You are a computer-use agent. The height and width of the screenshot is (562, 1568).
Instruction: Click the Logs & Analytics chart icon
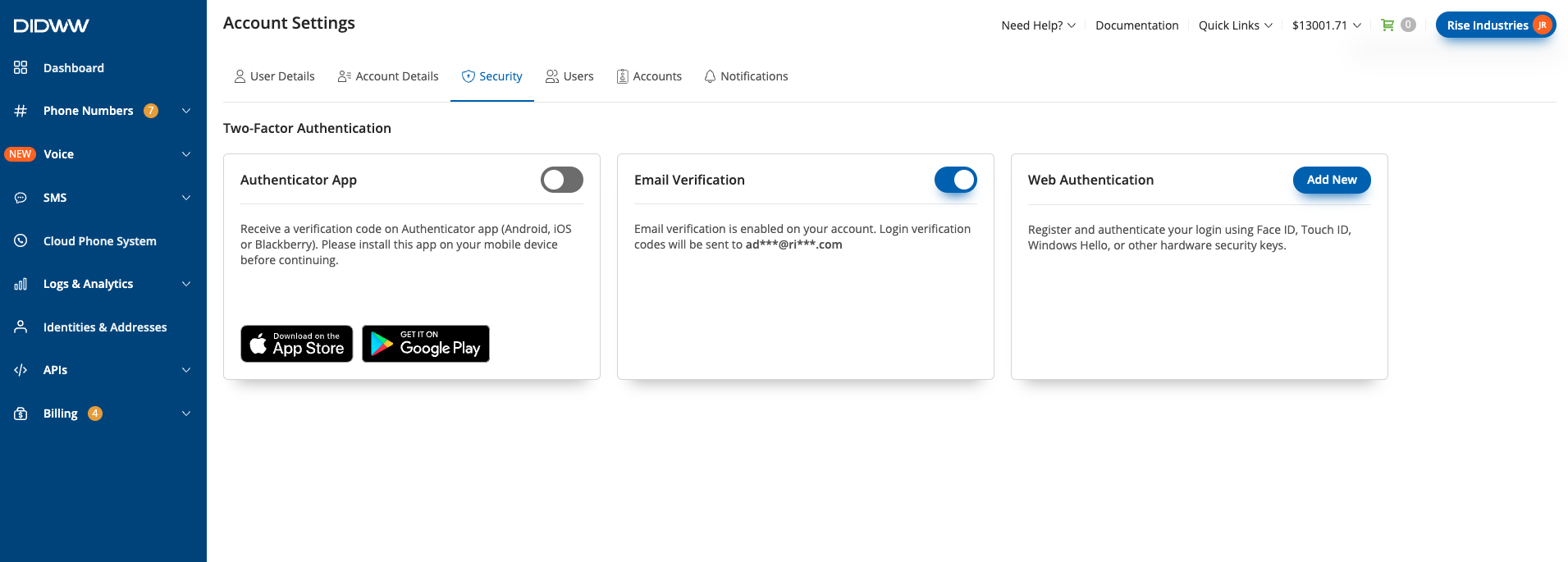coord(21,284)
